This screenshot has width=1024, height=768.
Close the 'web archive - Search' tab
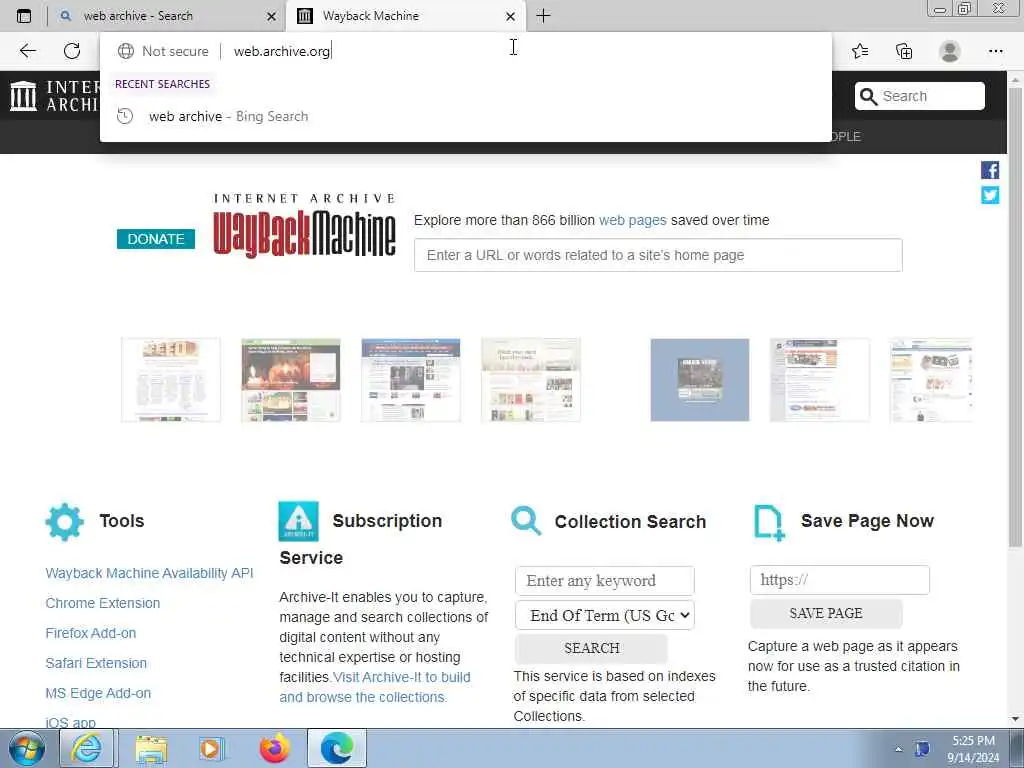[x=272, y=16]
